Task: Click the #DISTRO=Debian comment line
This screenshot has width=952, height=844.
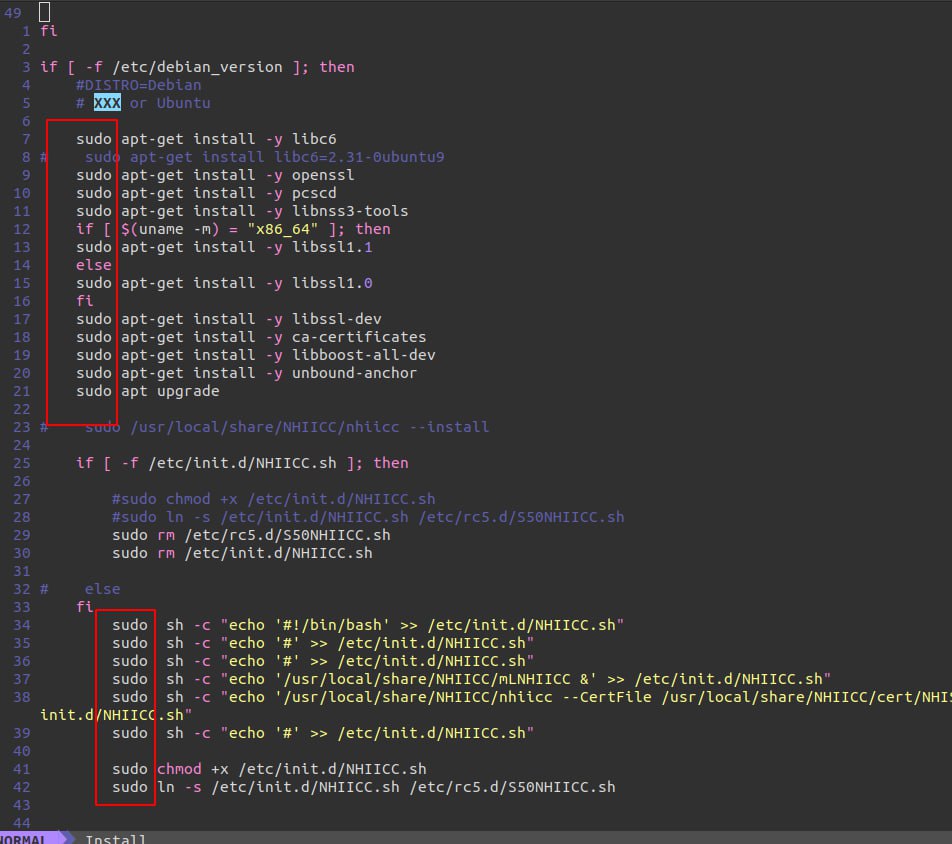Action: (138, 85)
